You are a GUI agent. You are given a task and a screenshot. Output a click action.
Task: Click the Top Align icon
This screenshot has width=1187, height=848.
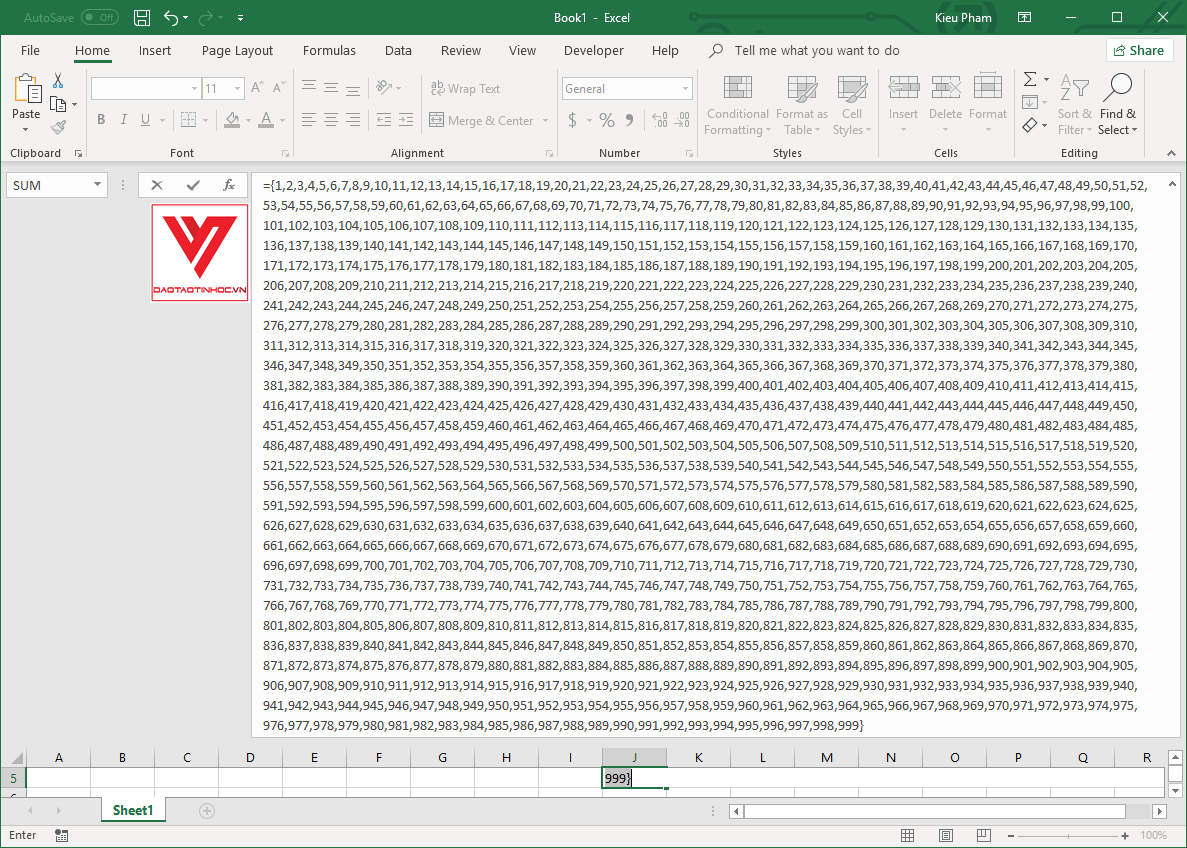coord(309,87)
